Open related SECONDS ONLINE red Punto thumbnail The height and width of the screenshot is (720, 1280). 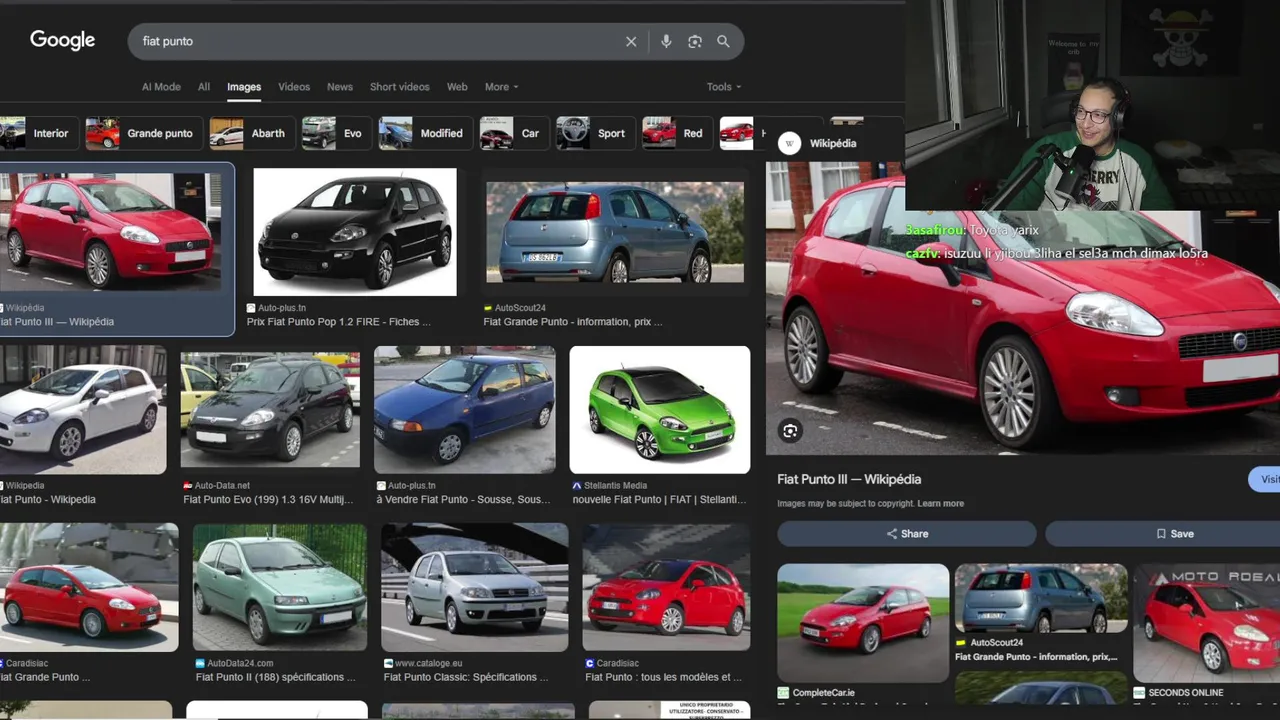click(1207, 623)
